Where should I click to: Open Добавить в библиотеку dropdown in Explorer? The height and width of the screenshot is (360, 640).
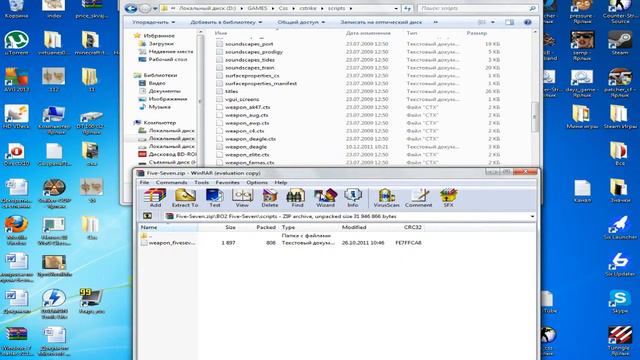(226, 22)
